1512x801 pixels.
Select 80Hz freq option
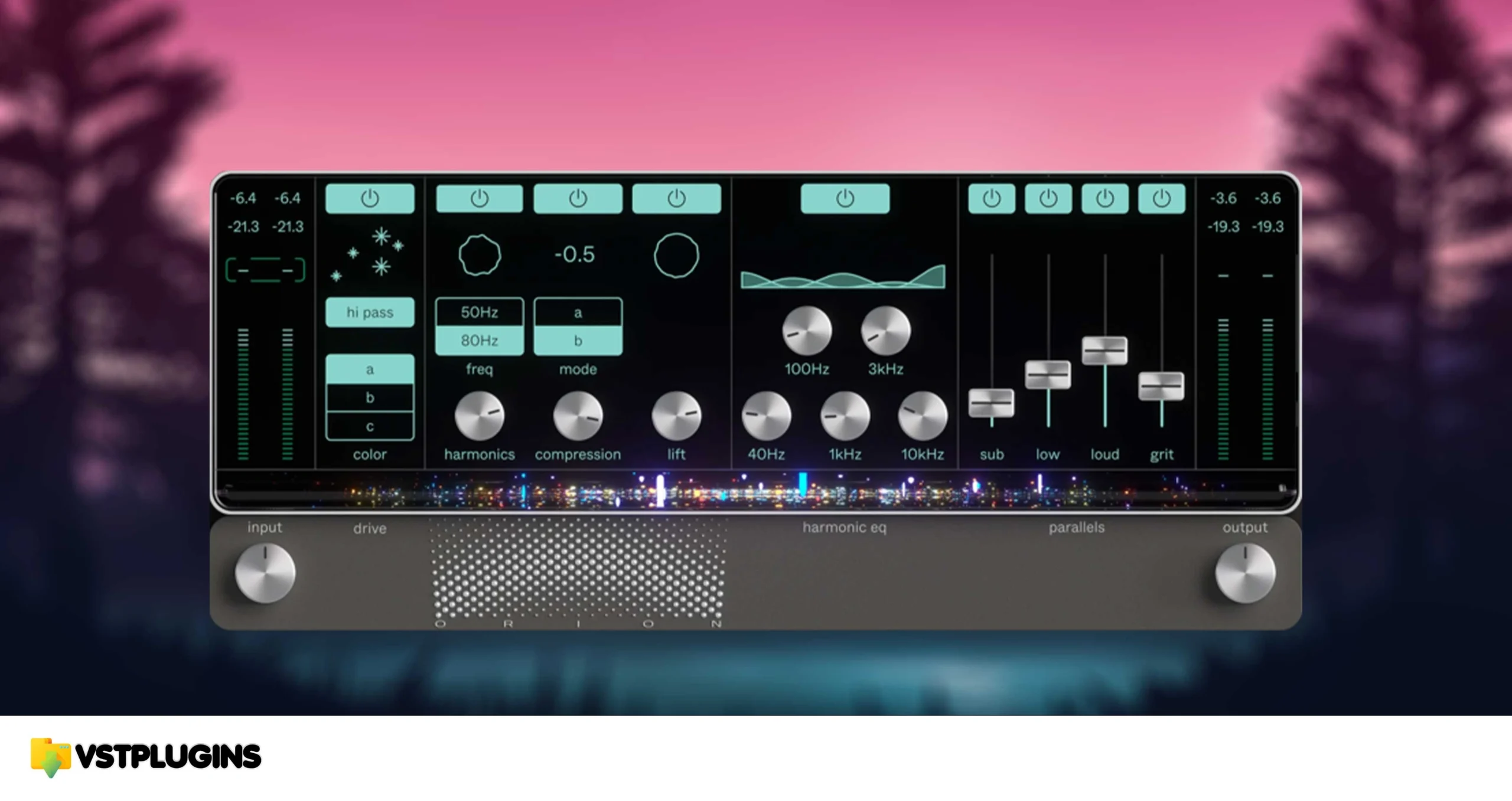coord(479,341)
